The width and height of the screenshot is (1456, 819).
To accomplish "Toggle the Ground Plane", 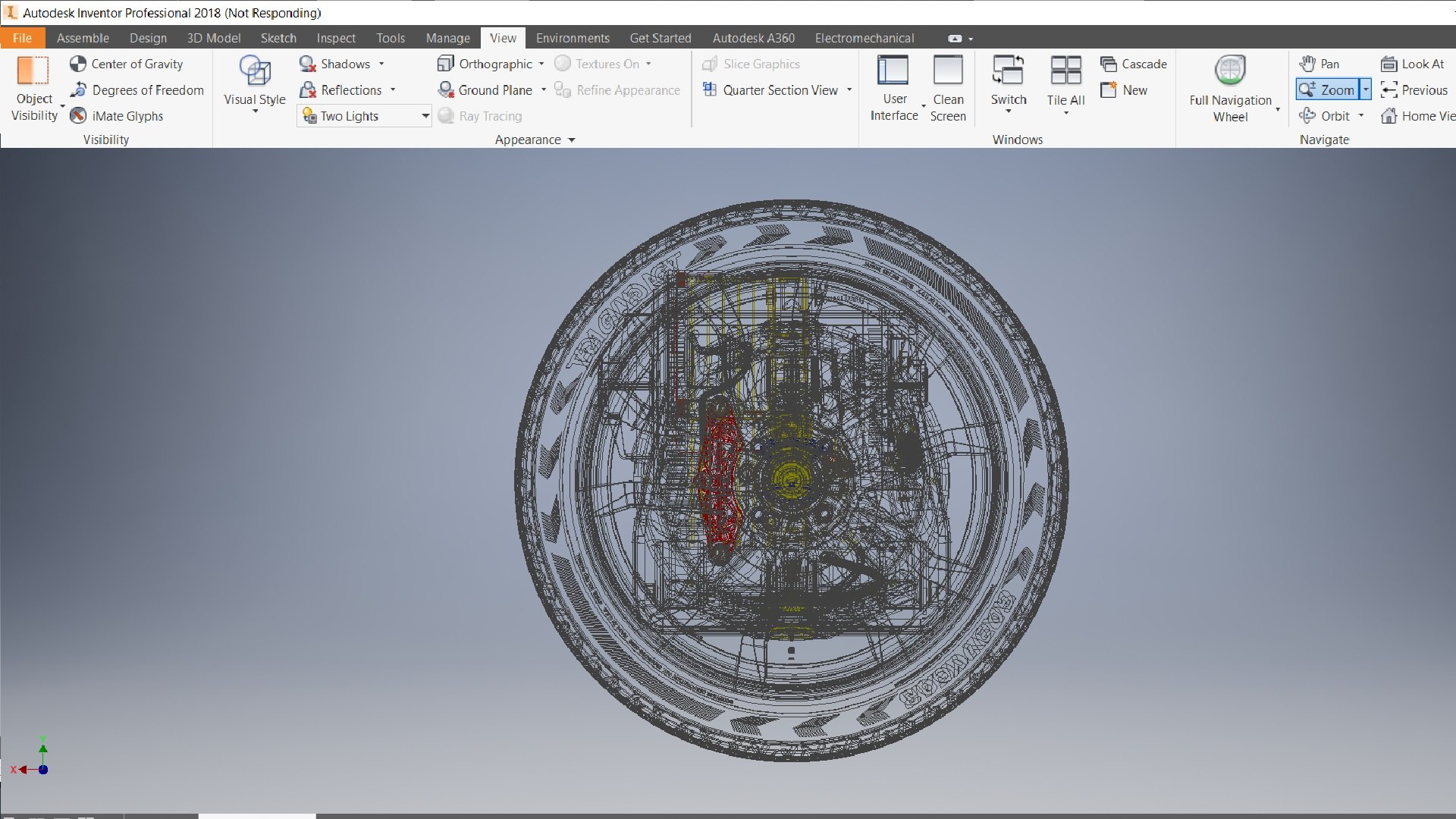I will pyautogui.click(x=485, y=89).
